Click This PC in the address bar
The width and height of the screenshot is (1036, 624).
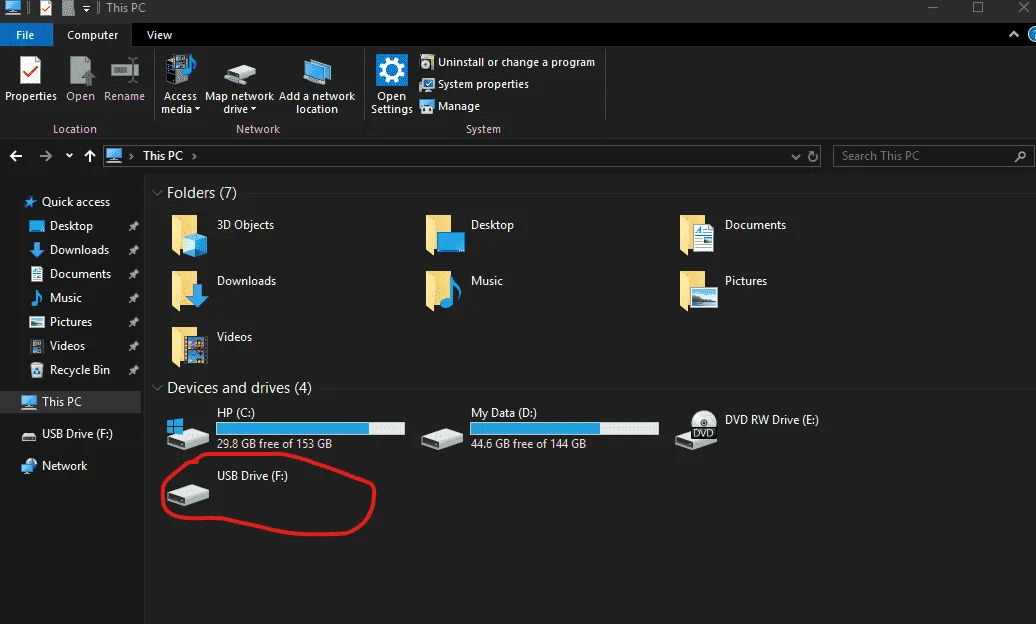tap(163, 156)
